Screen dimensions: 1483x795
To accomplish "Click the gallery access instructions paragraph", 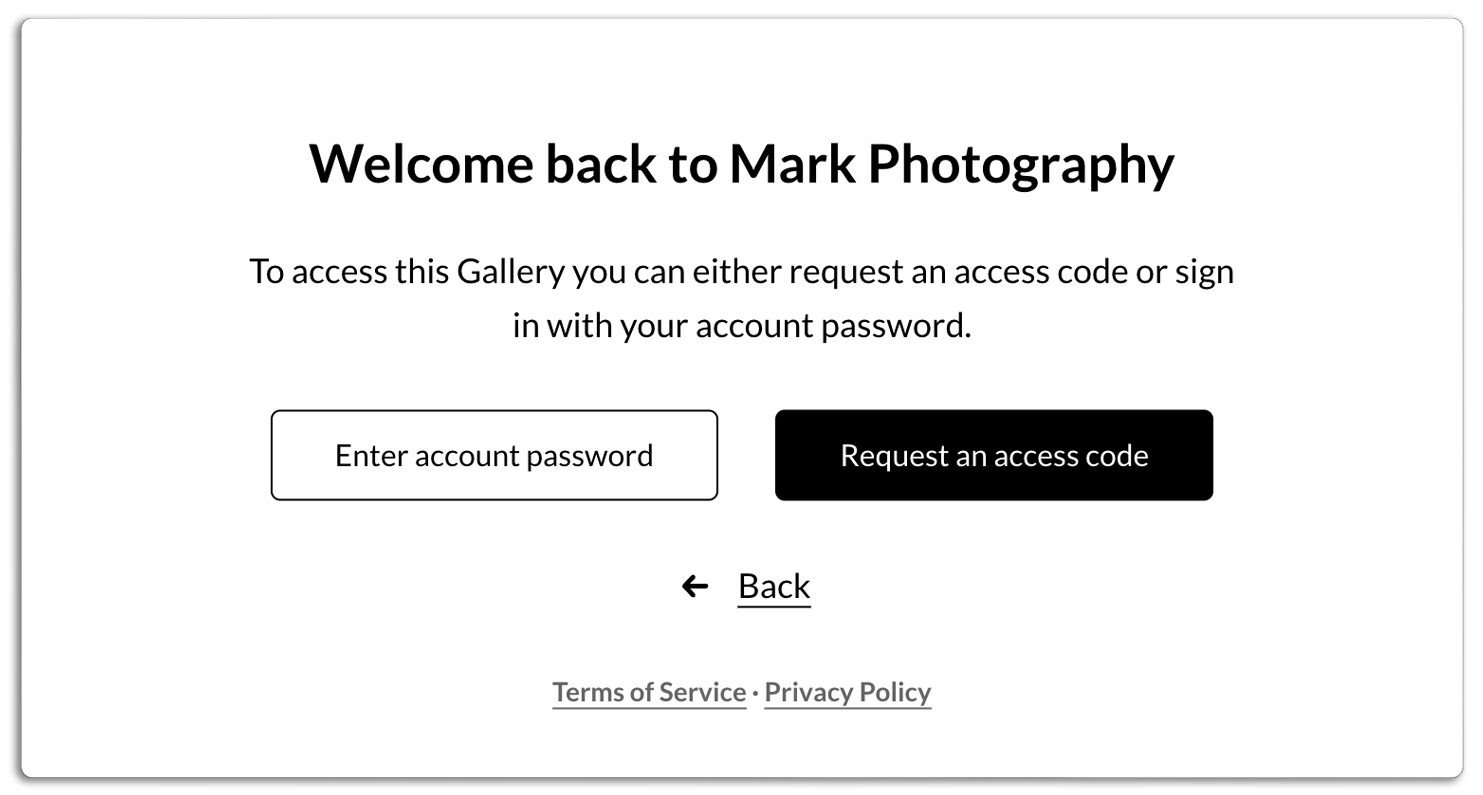I will click(741, 298).
